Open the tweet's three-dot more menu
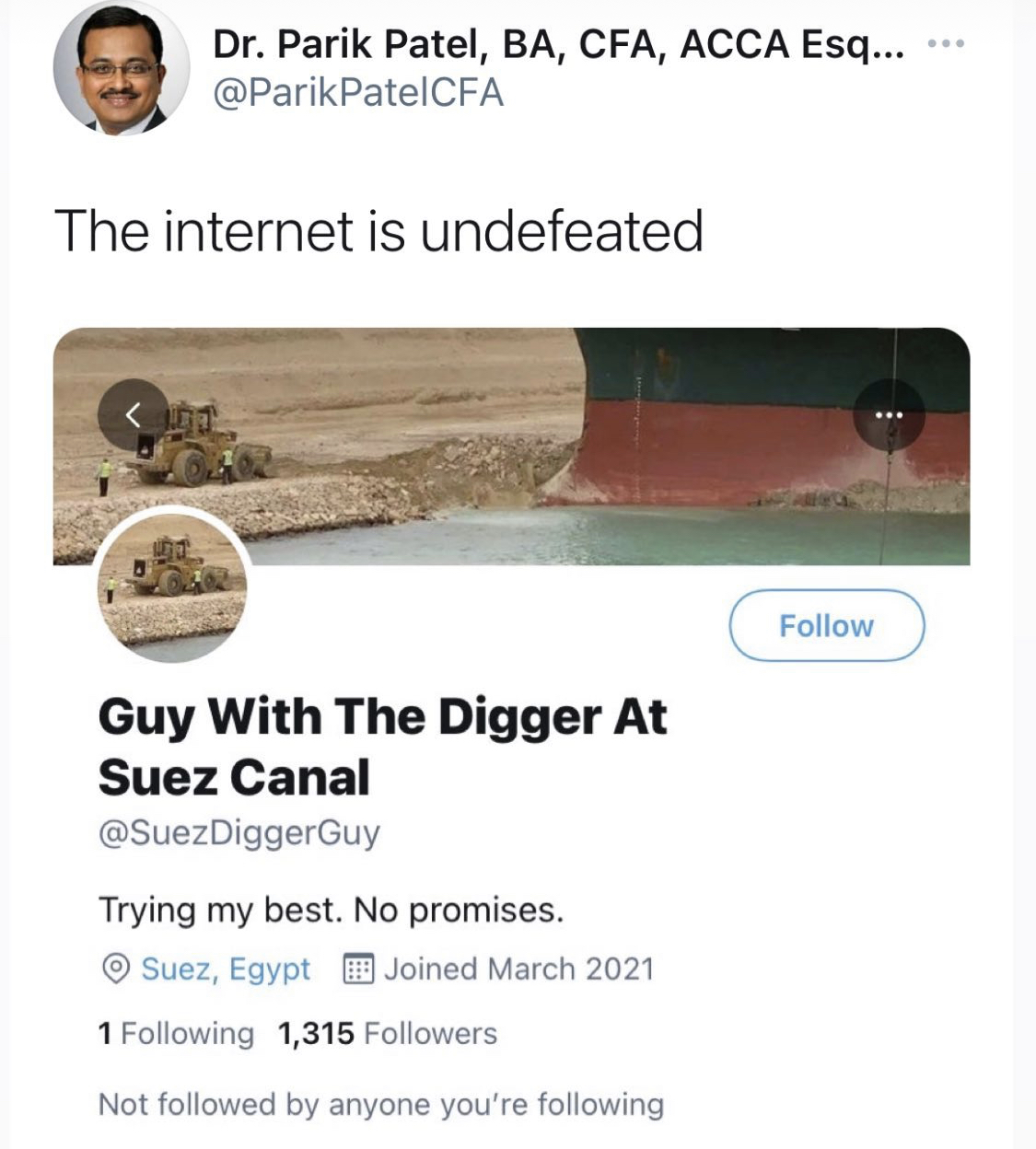 945,43
